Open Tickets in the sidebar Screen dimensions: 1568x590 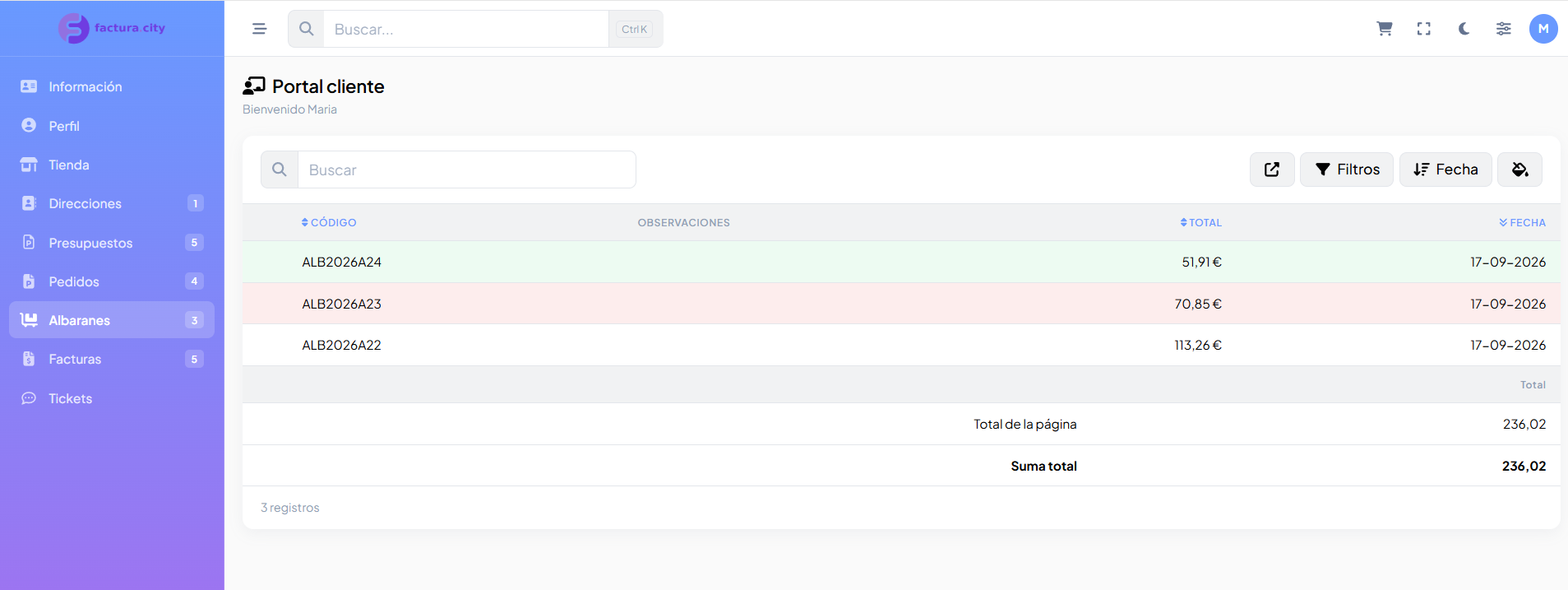(112, 398)
